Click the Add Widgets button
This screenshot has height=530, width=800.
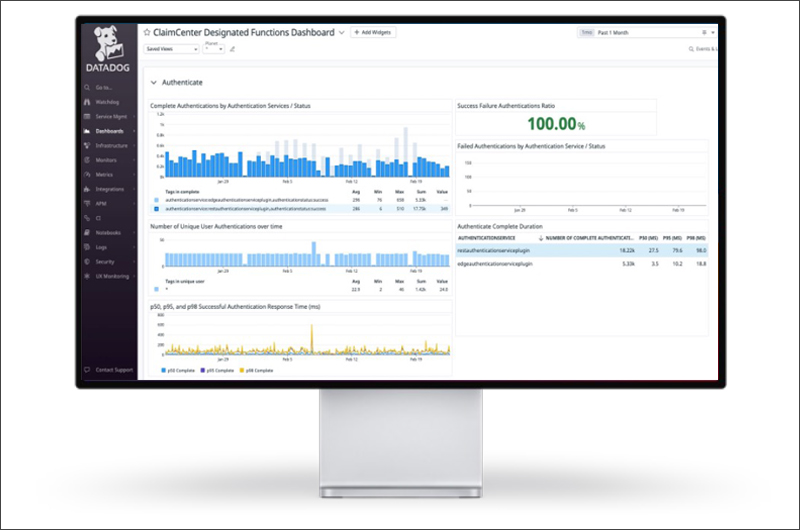coord(374,33)
